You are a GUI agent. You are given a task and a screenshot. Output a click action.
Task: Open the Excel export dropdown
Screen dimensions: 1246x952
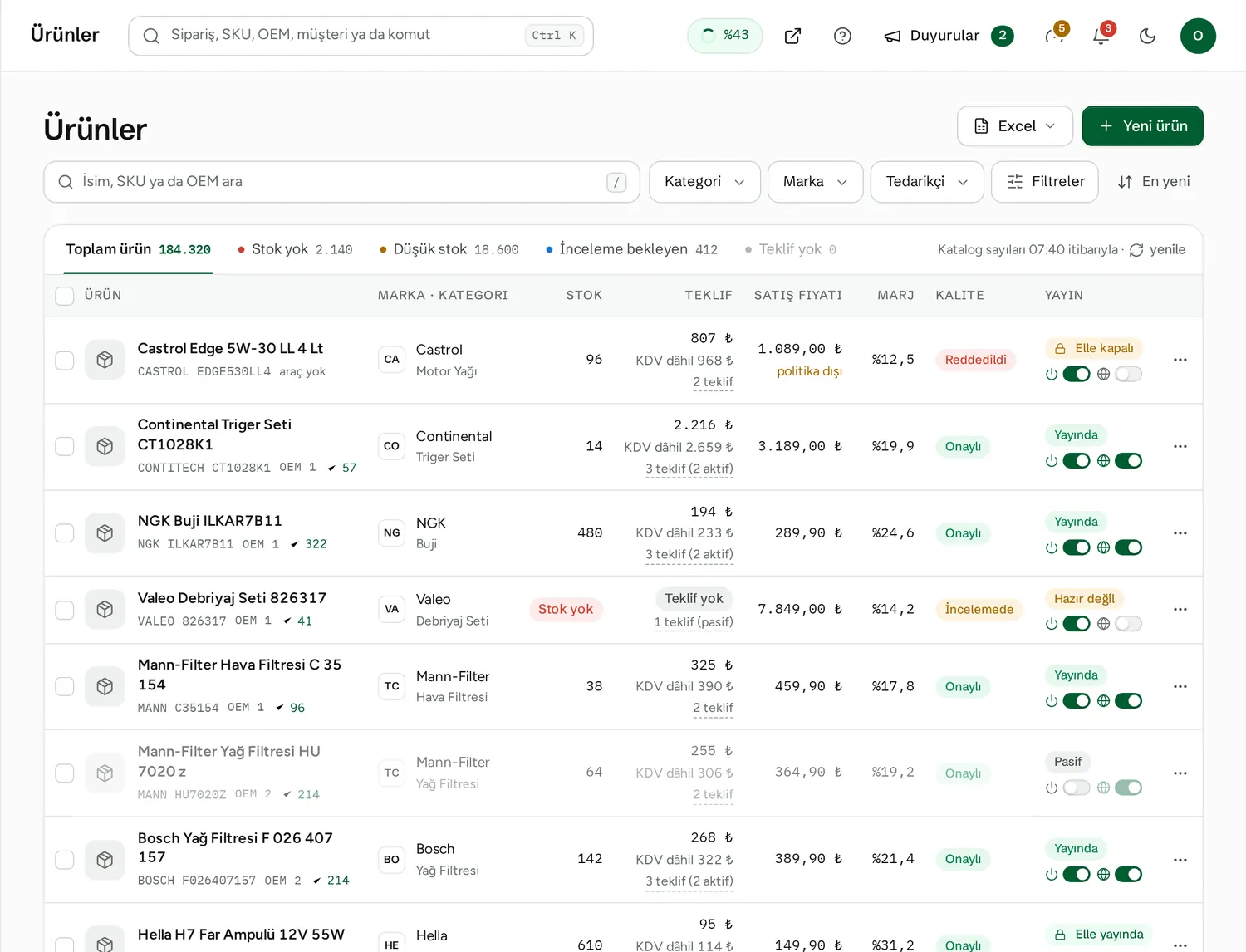(x=1015, y=126)
